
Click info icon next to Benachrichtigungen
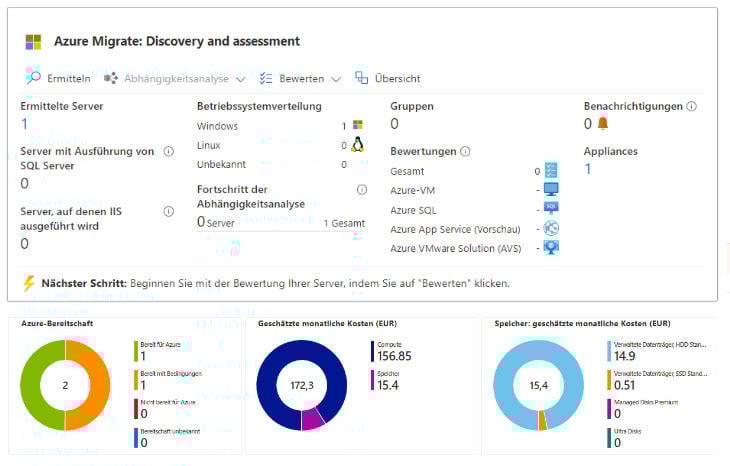click(692, 106)
